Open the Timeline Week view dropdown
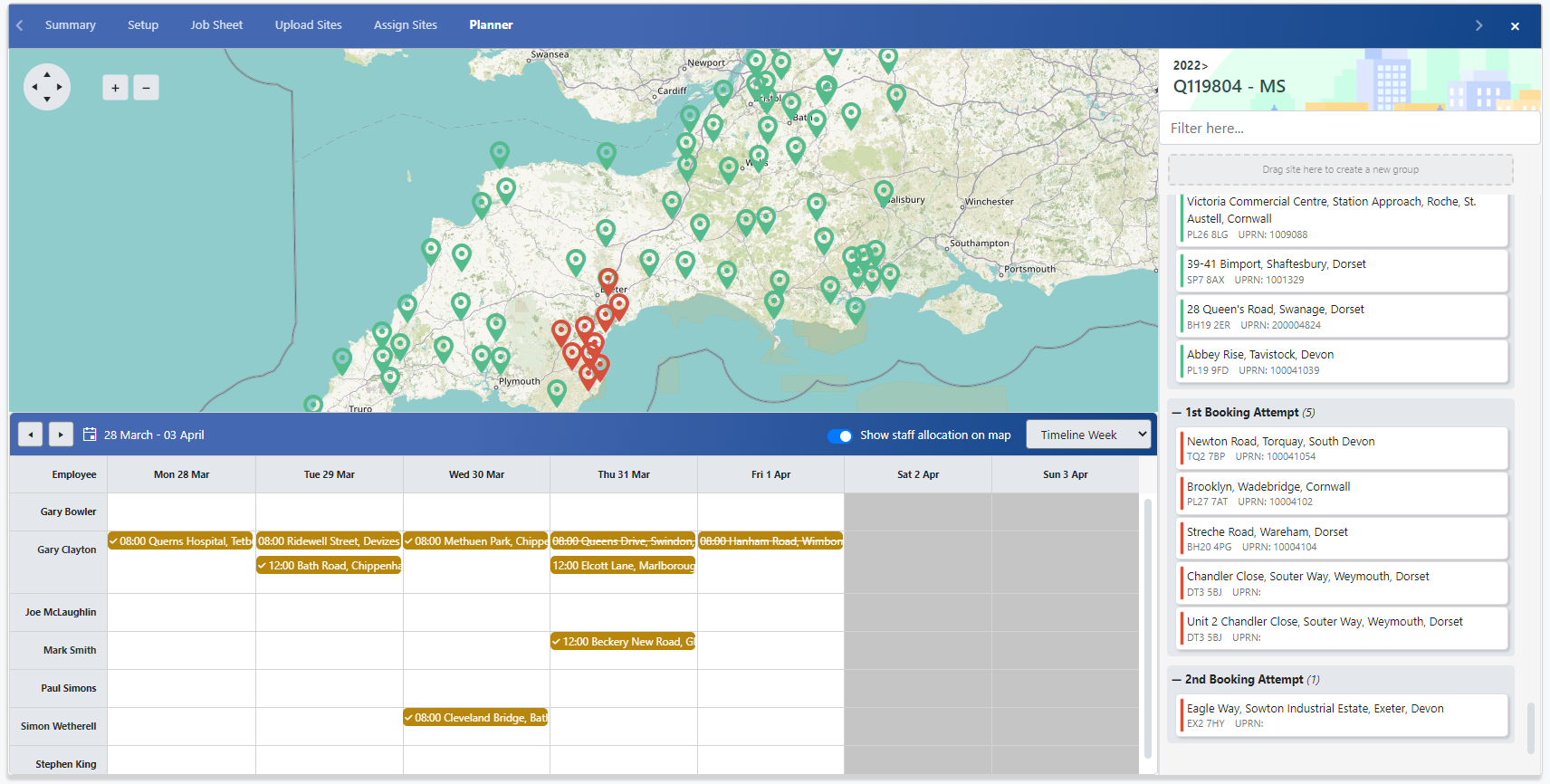 point(1088,435)
